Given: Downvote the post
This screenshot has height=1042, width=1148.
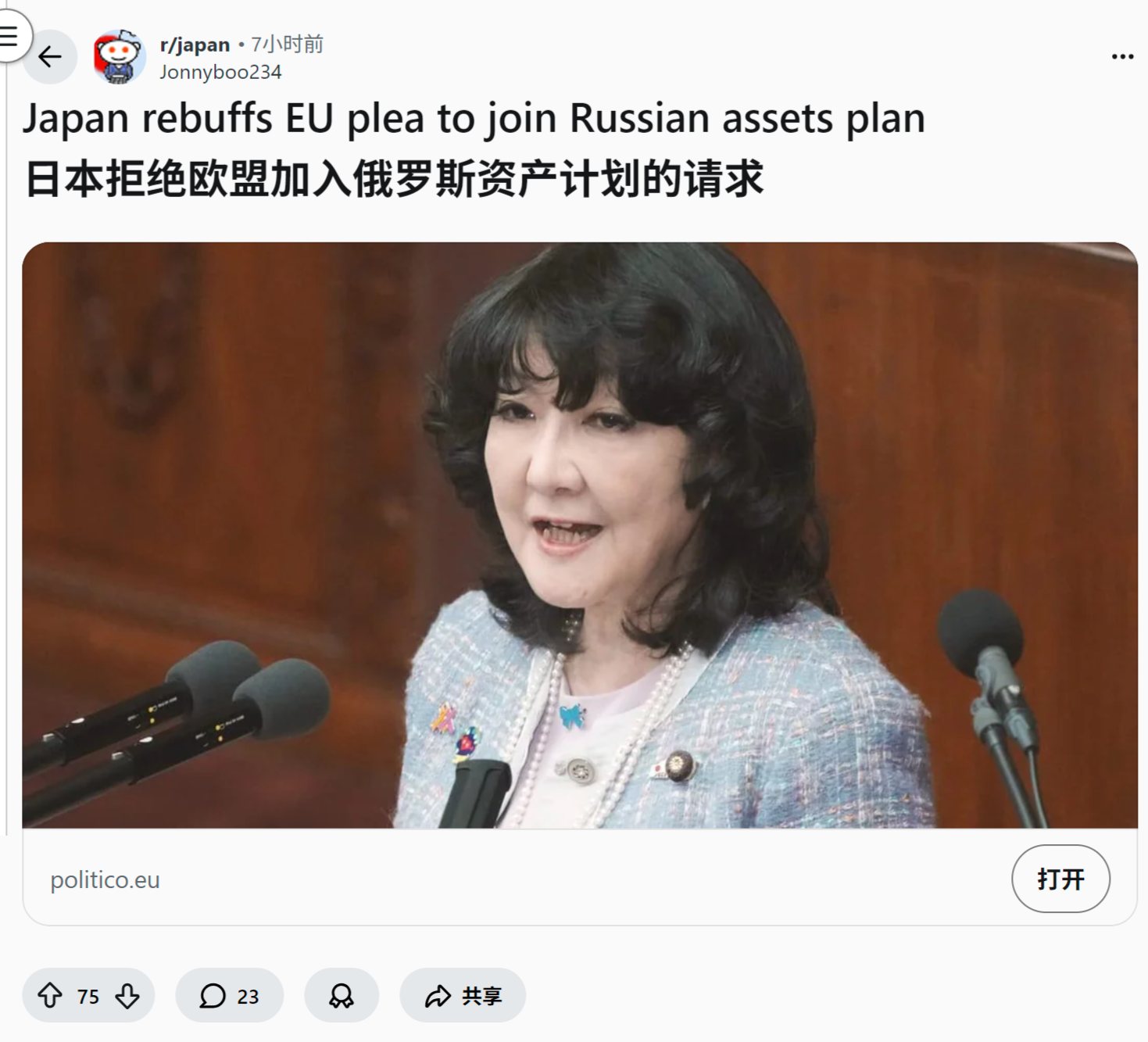Looking at the screenshot, I should 127,995.
